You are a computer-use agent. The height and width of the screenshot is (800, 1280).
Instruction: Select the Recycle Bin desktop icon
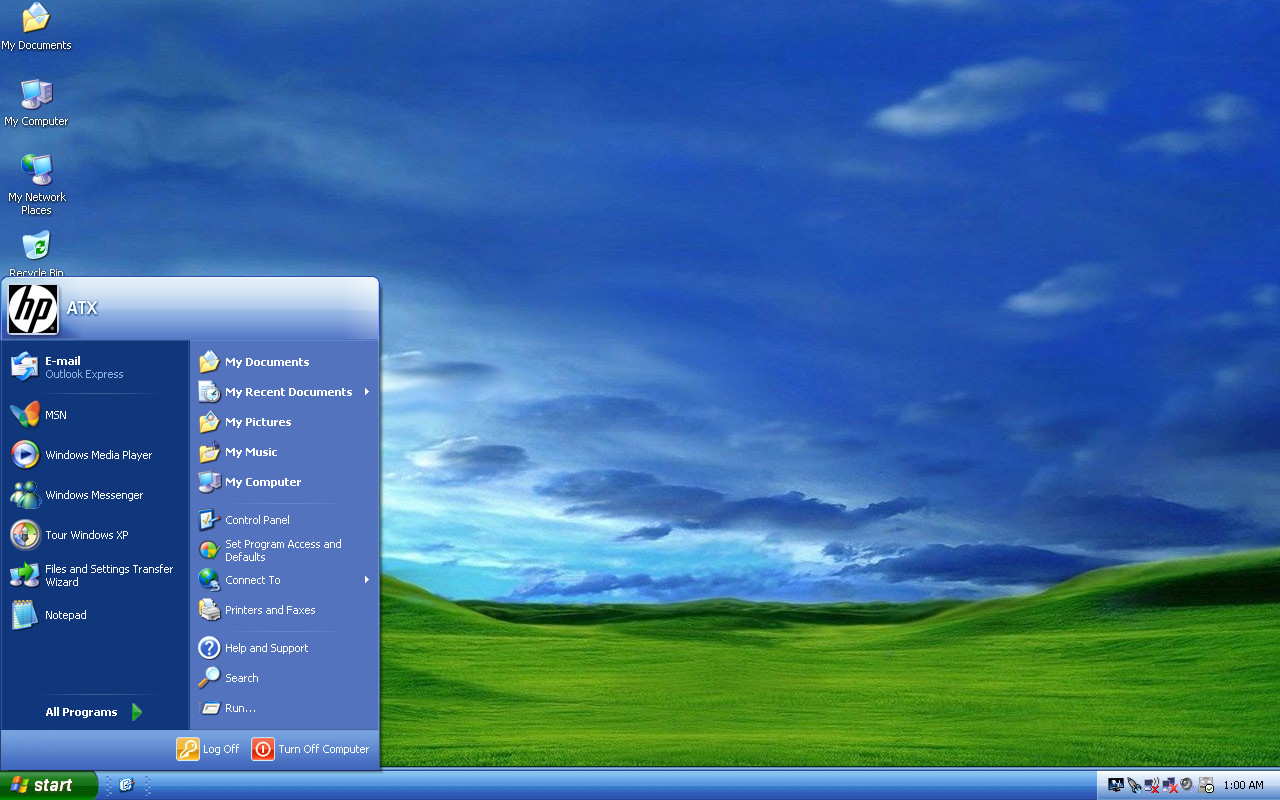36,254
